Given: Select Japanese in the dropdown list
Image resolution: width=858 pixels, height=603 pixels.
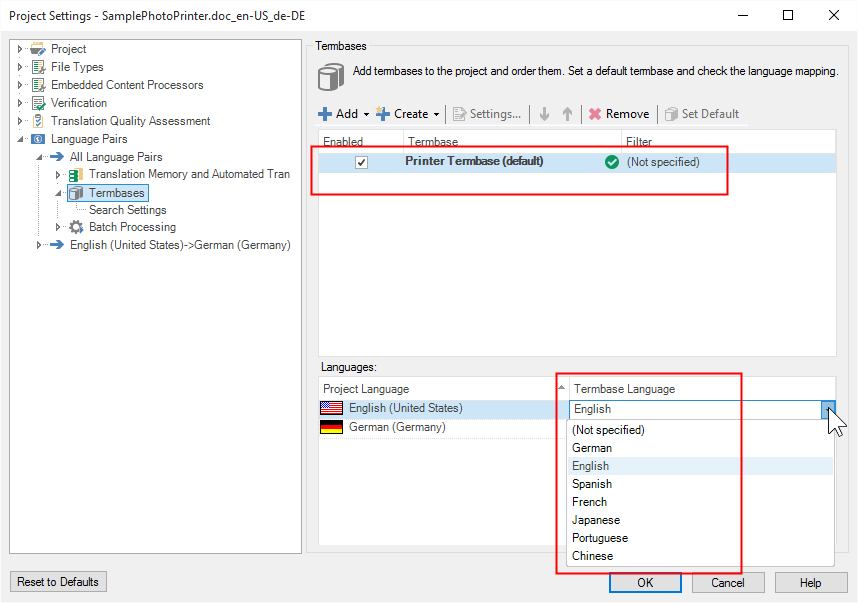Looking at the screenshot, I should click(596, 520).
